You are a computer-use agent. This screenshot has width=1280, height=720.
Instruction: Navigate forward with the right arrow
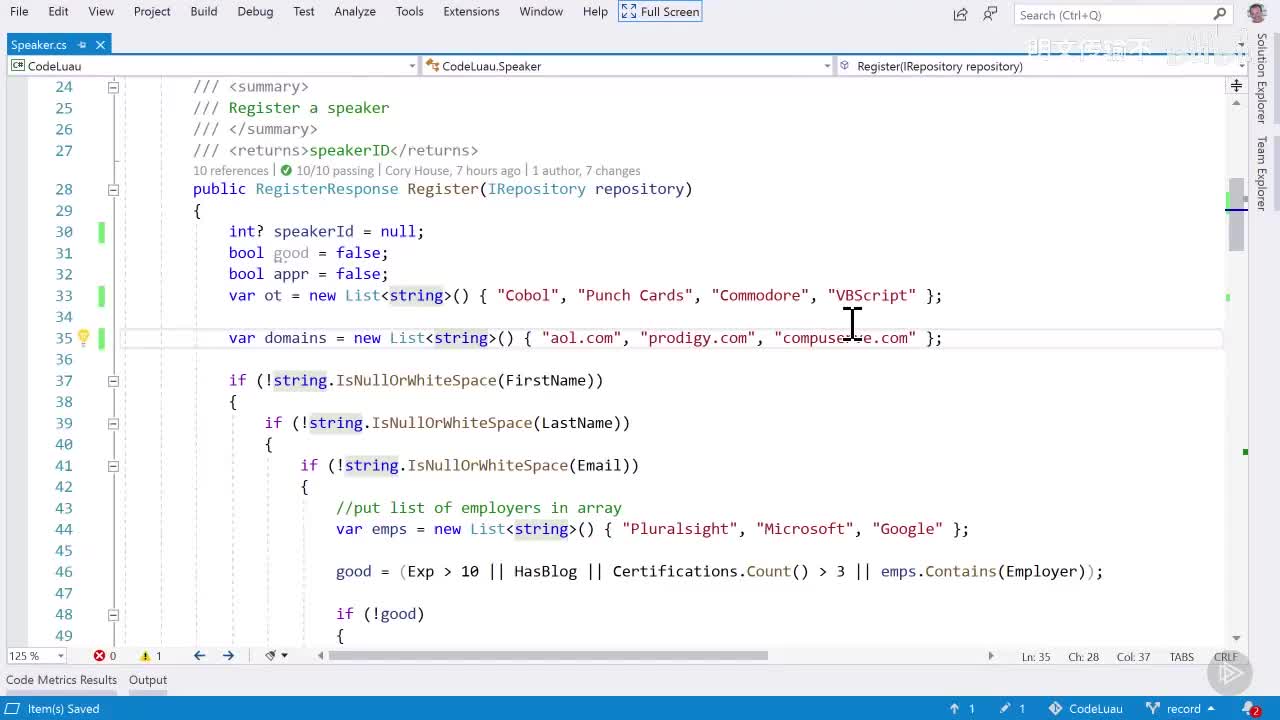[228, 656]
